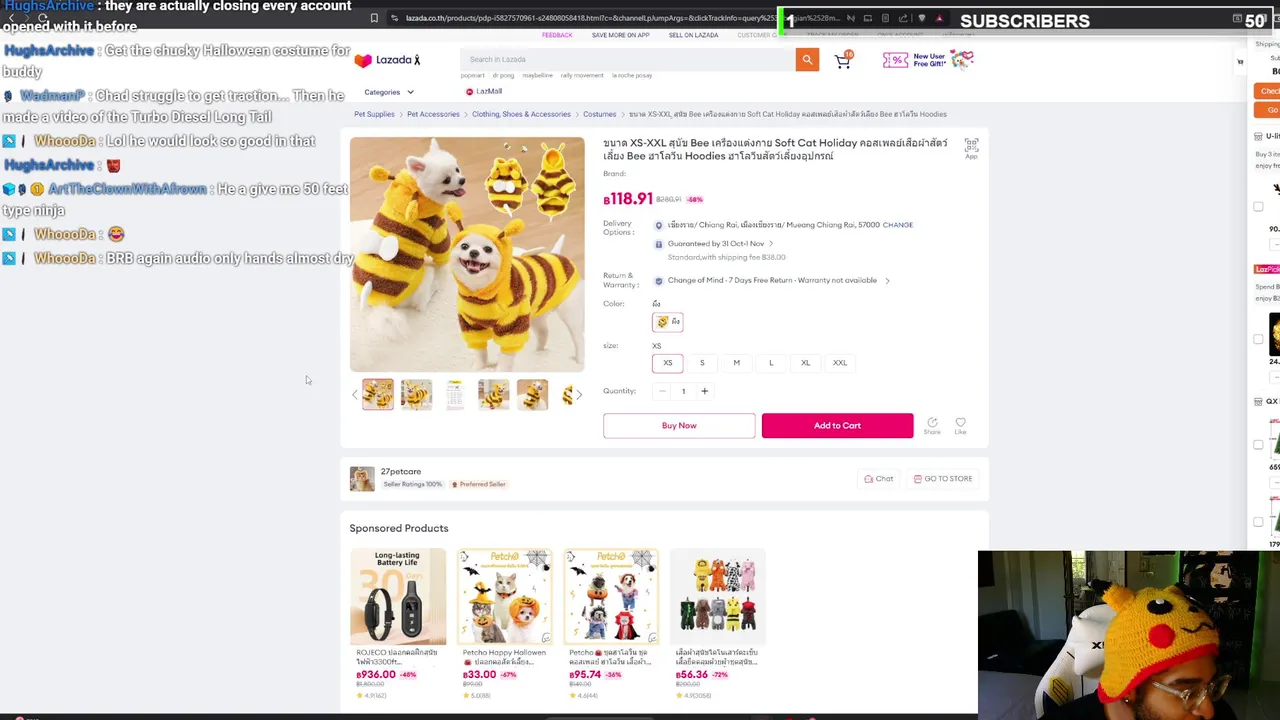The image size is (1280, 720).
Task: Click the warranty shield icon
Action: (658, 281)
